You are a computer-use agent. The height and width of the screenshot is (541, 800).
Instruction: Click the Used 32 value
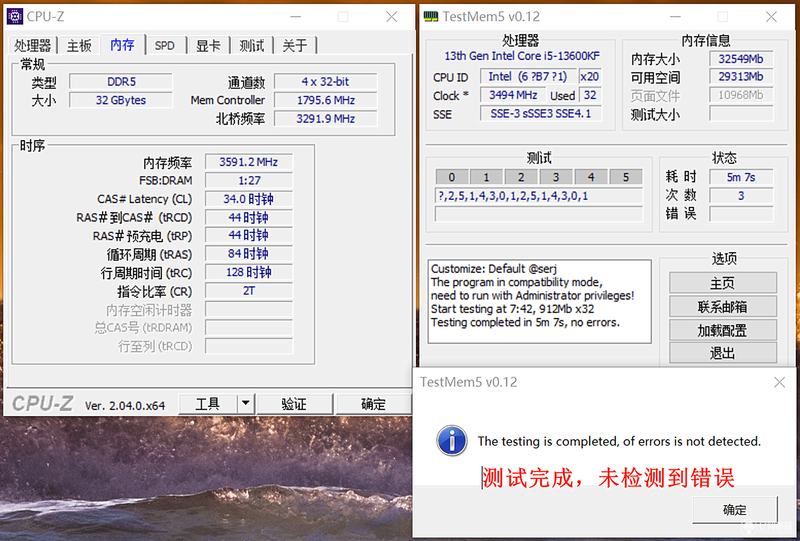click(x=590, y=95)
